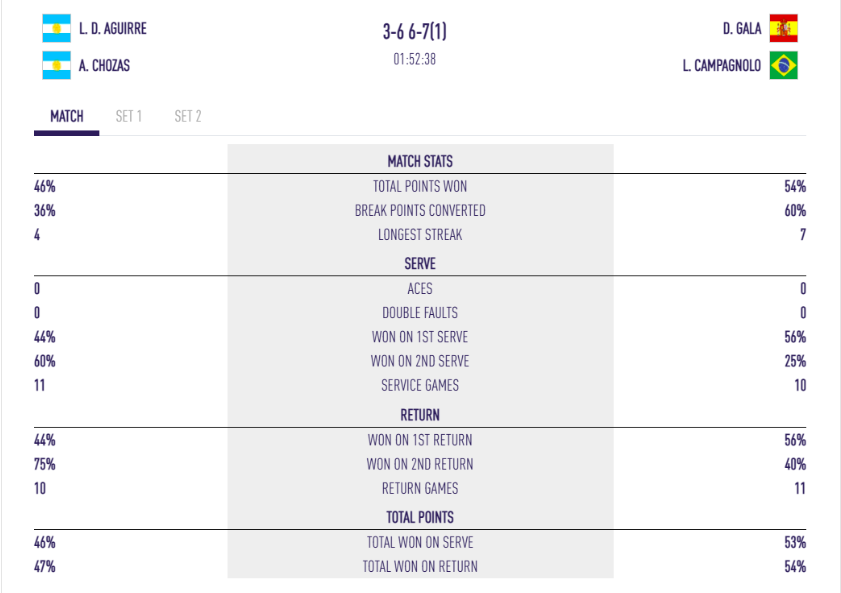Open the SET 2 tab
The width and height of the screenshot is (841, 593).
[188, 117]
